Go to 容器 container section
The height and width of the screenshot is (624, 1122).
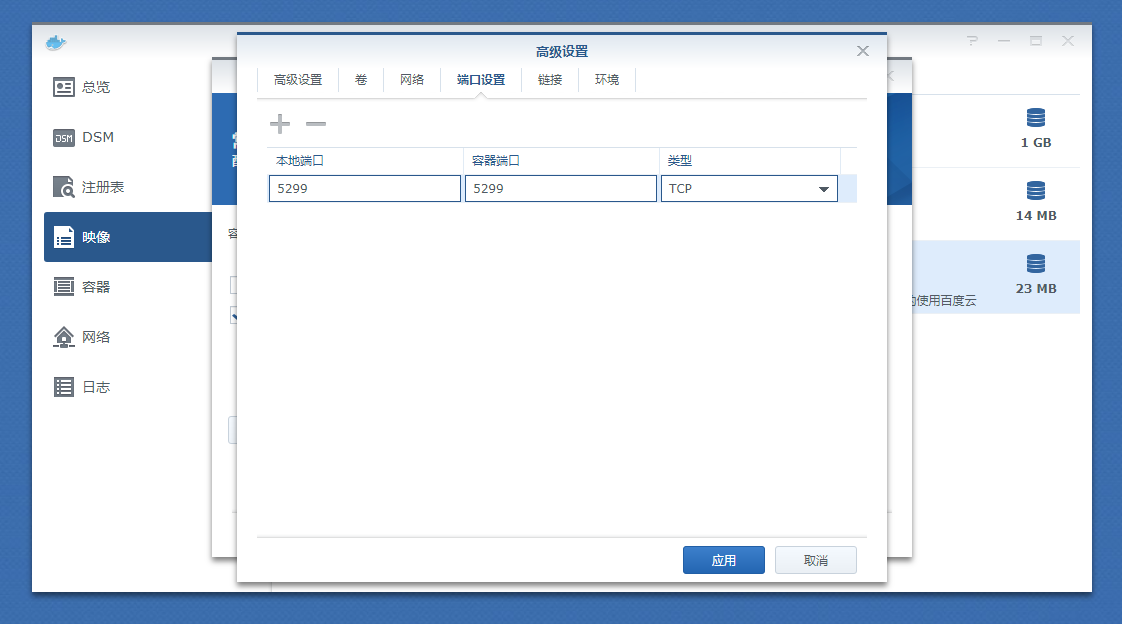(x=96, y=287)
